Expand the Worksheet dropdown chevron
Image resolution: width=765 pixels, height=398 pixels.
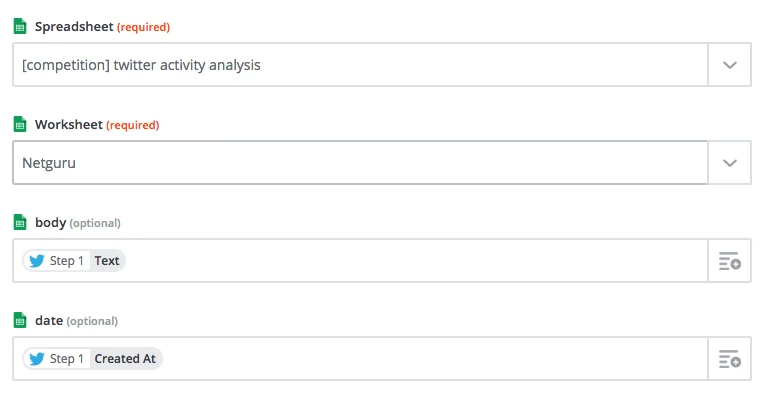click(x=729, y=163)
